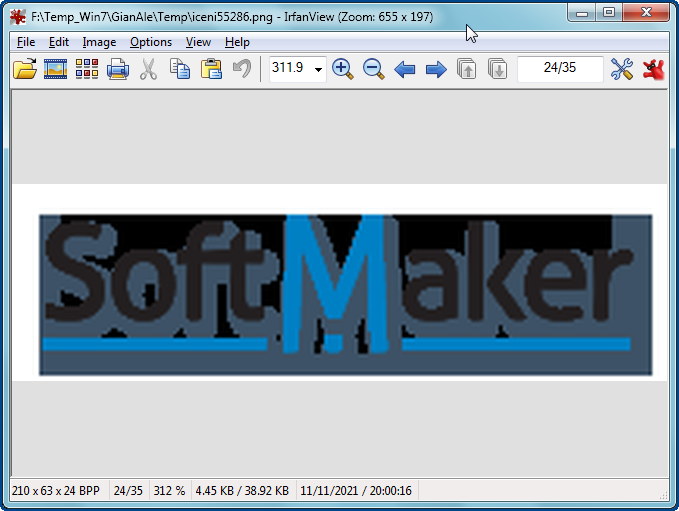The height and width of the screenshot is (511, 679).
Task: Open the Options menu
Action: point(151,42)
